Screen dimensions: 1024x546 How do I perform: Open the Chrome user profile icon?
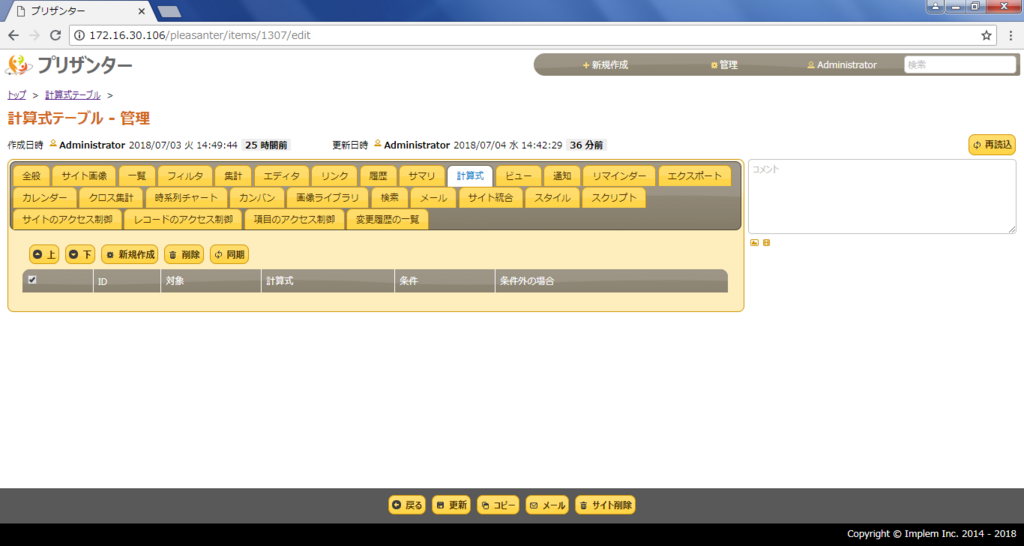coord(935,7)
